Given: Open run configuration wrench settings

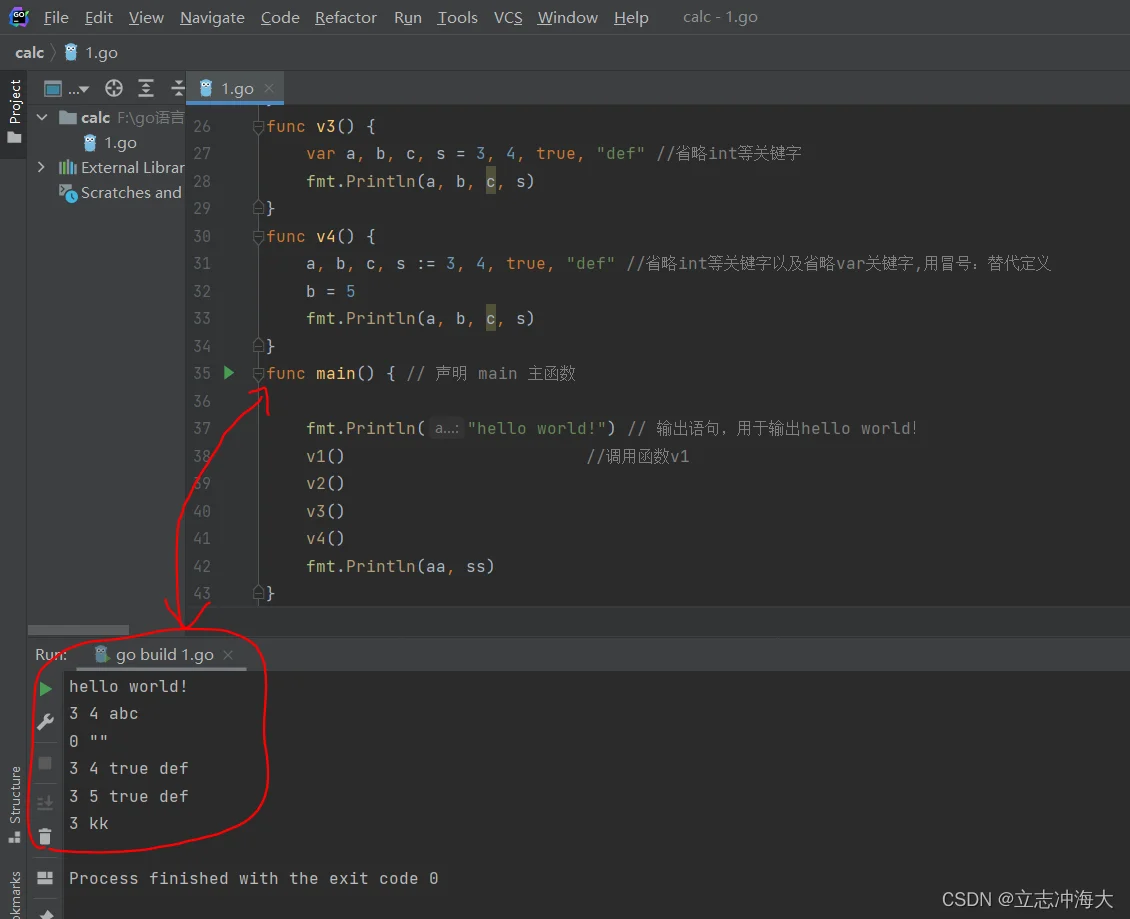Looking at the screenshot, I should pyautogui.click(x=45, y=722).
